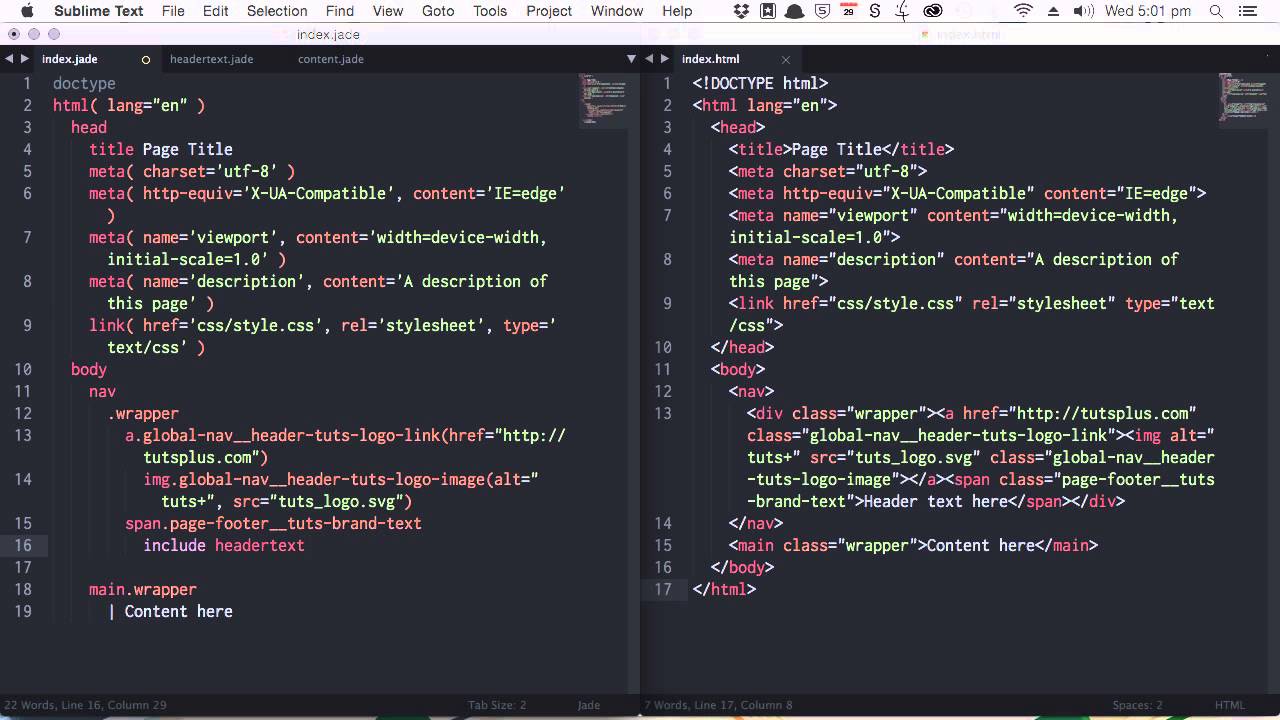The image size is (1280, 720).
Task: Open the Edit menu
Action: tap(215, 11)
